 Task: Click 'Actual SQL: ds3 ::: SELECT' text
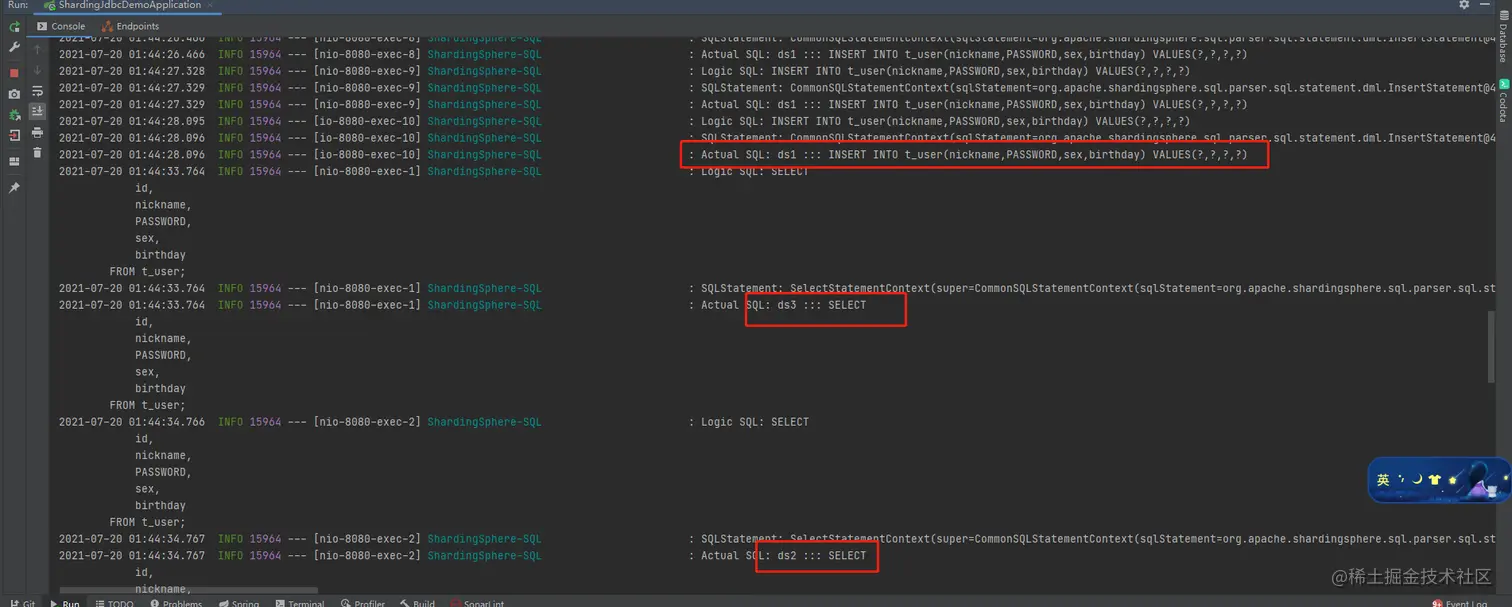[783, 305]
